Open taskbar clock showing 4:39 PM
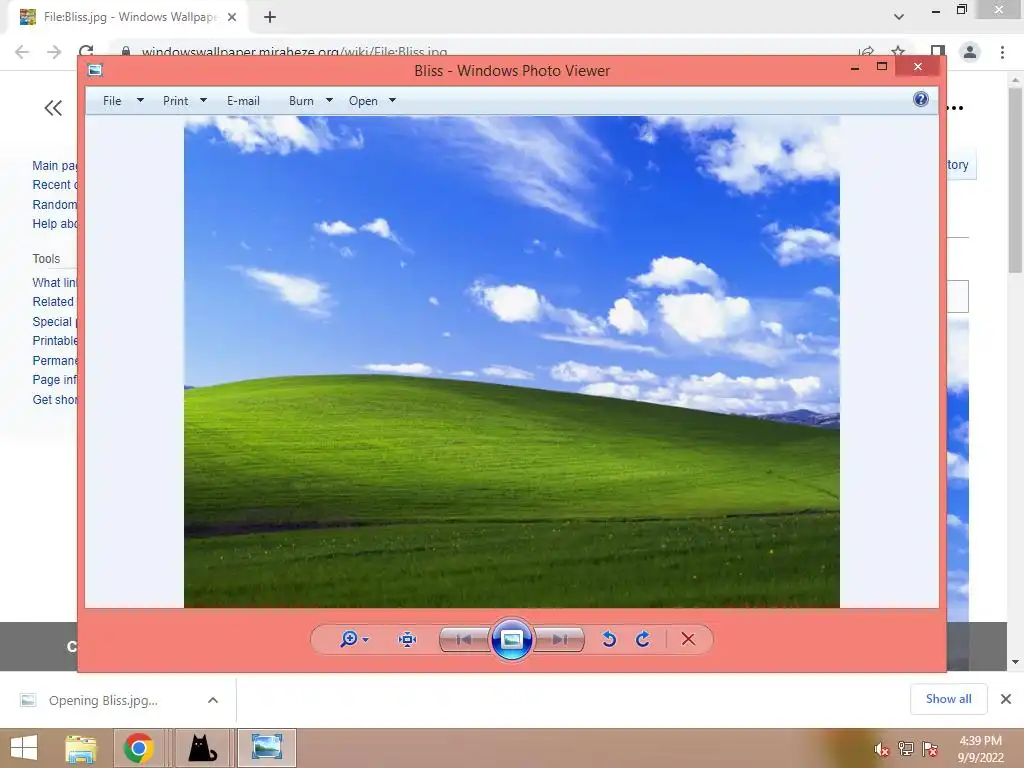This screenshot has height=768, width=1024. [x=980, y=749]
